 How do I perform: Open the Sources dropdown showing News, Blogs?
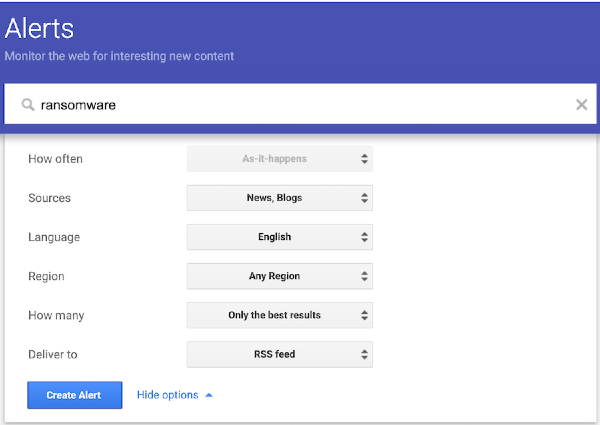(x=279, y=198)
